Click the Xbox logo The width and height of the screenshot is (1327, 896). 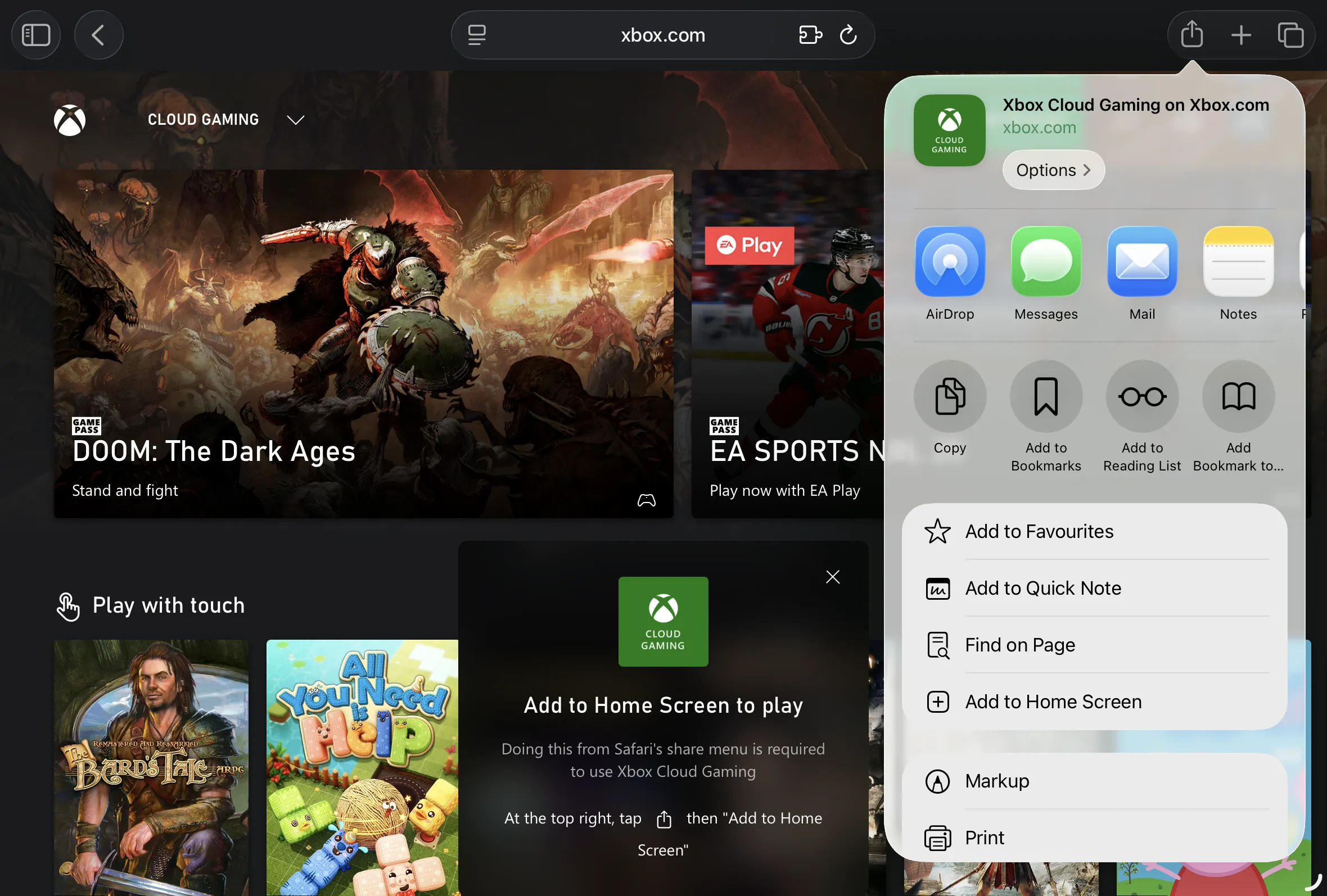(x=69, y=119)
